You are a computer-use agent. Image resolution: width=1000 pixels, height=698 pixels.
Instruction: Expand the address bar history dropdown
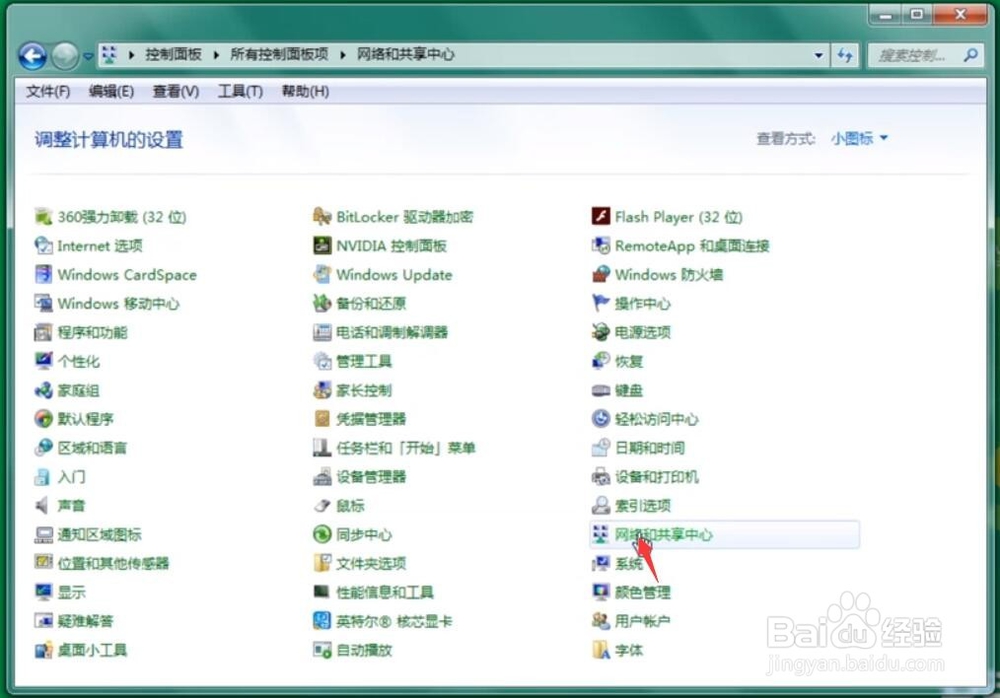(x=818, y=56)
